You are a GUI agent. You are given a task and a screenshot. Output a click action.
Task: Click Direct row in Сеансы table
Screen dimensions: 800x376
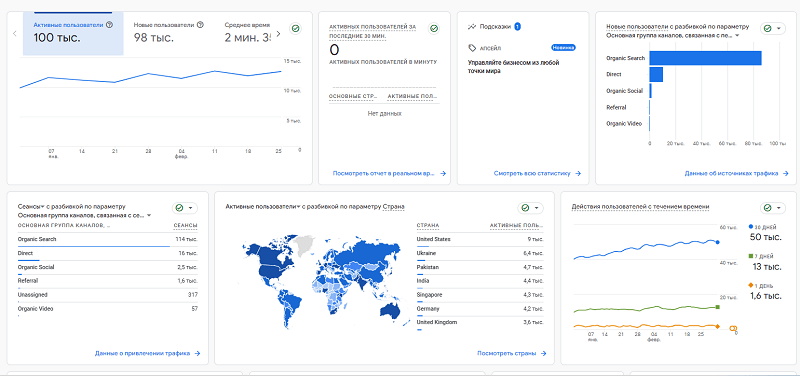(x=108, y=254)
